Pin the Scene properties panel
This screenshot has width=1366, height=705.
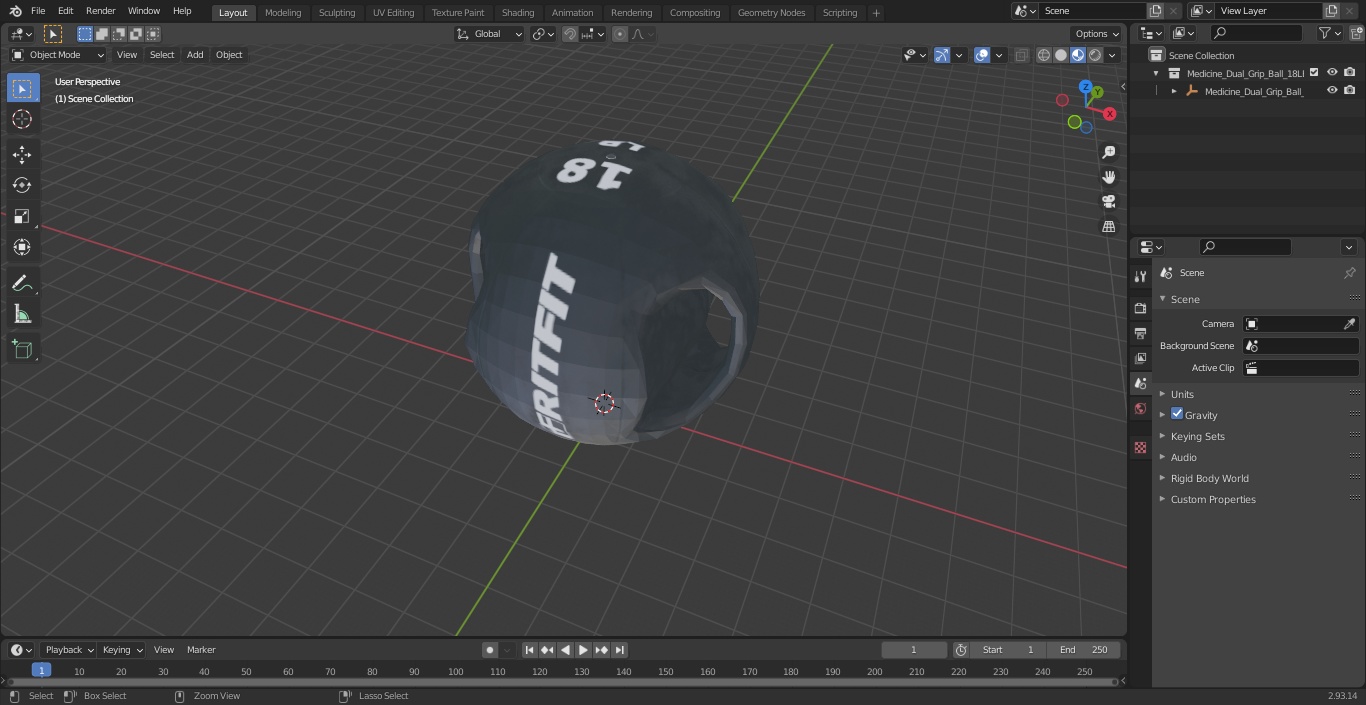tap(1349, 273)
